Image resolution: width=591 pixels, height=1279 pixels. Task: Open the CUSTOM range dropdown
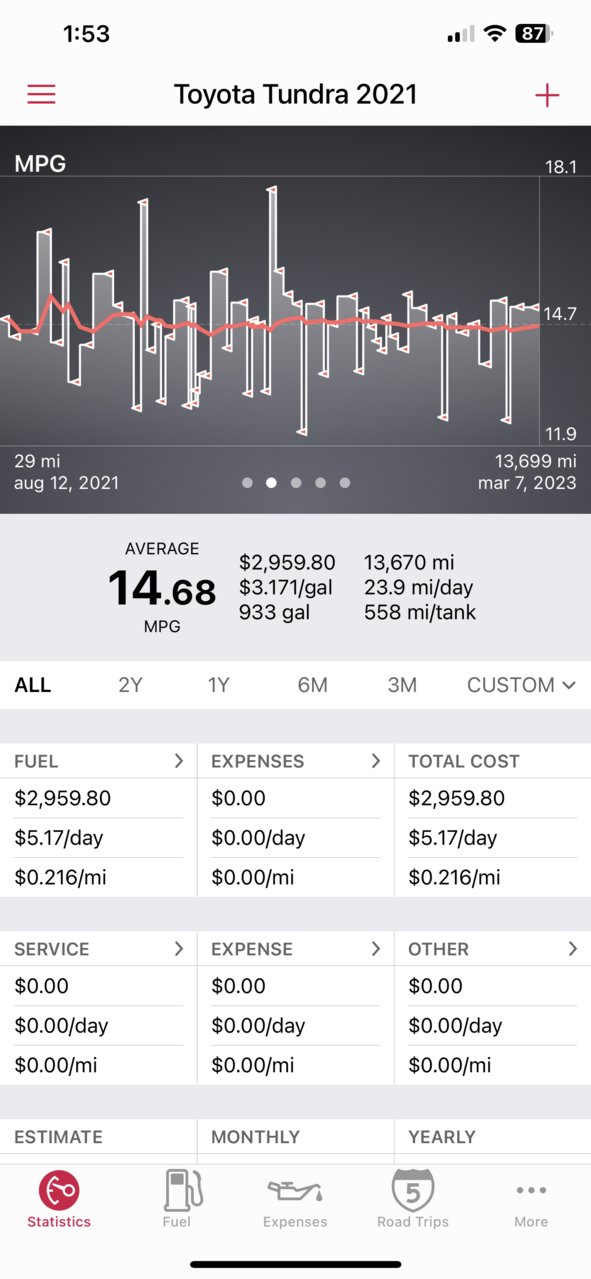click(x=521, y=685)
